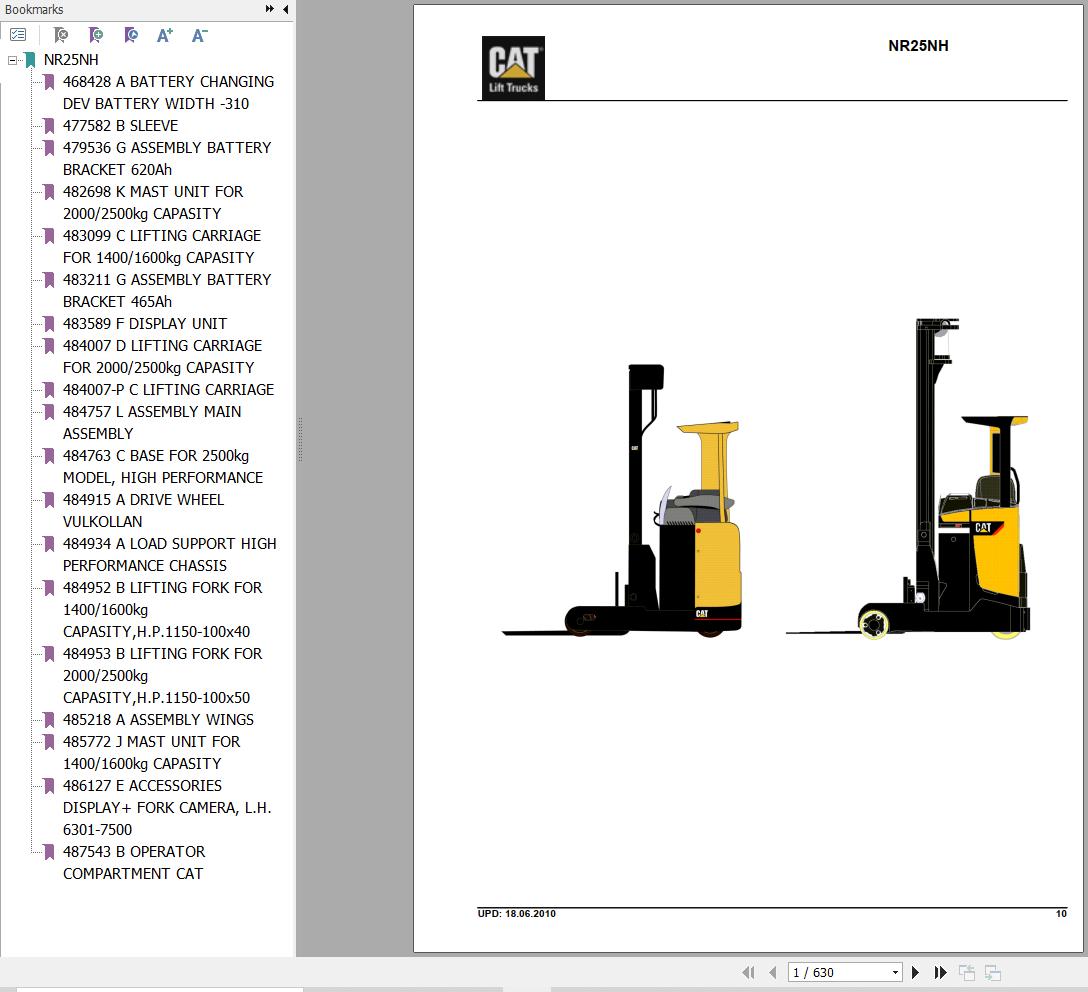Click the expand panel double-chevron icon
1088x992 pixels.
click(268, 8)
